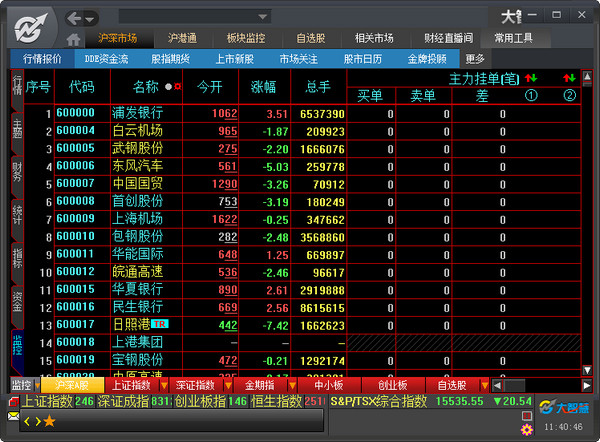Select the 财务 side tab
This screenshot has height=442, width=600.
tap(18, 176)
